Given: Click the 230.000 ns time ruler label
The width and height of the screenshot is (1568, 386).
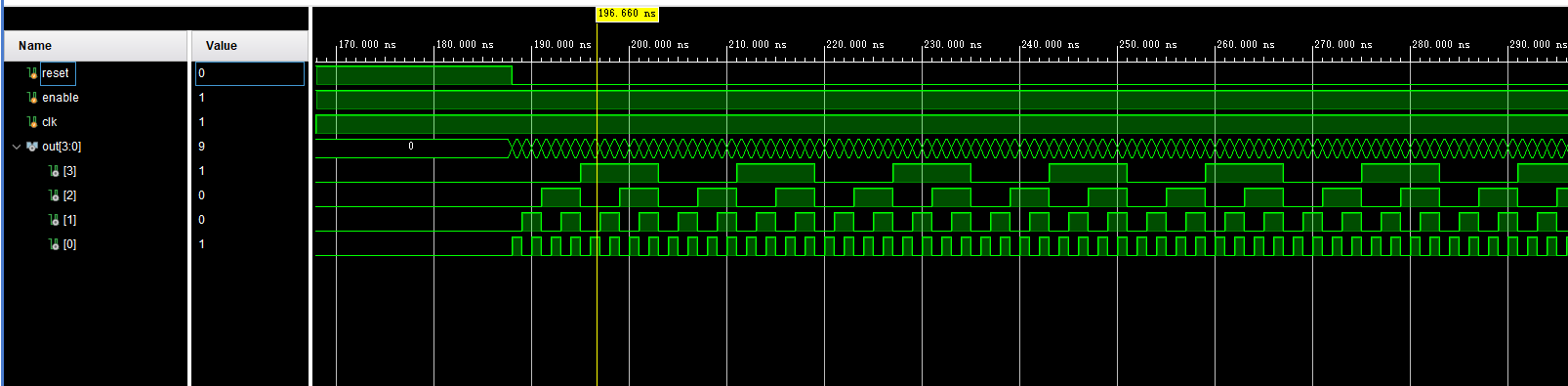Looking at the screenshot, I should click(x=953, y=45).
